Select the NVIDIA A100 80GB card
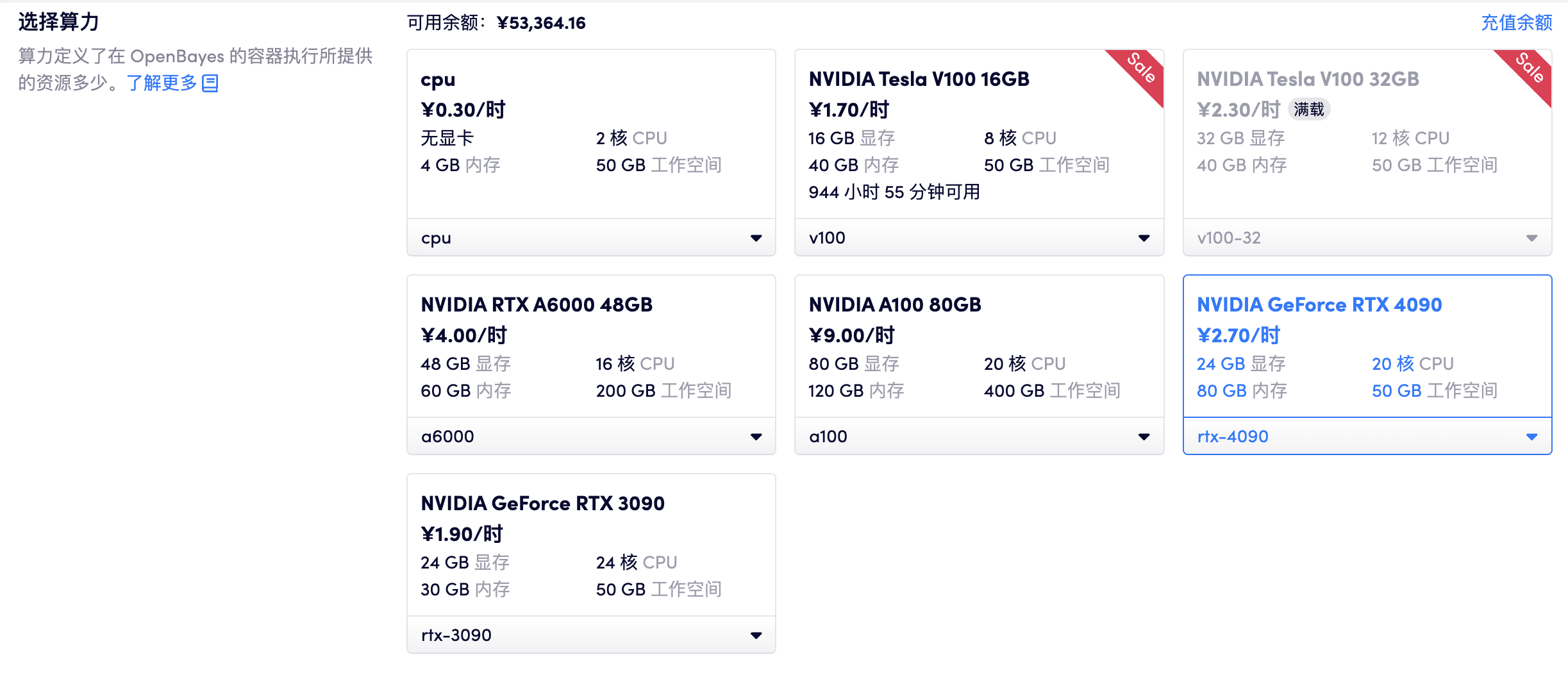Screen dimensions: 1568x673 point(978,347)
